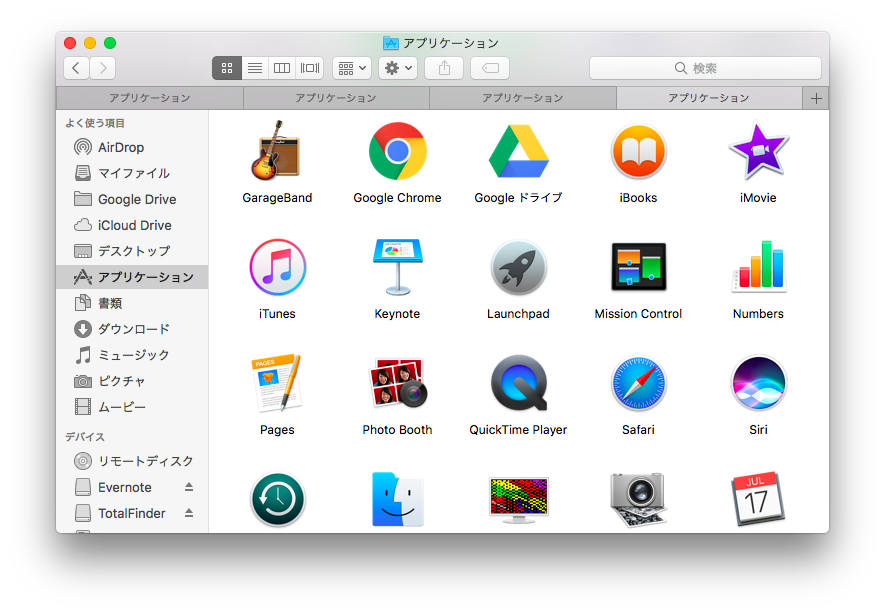885x613 pixels.
Task: Open the GarageBand app icon
Action: [277, 151]
